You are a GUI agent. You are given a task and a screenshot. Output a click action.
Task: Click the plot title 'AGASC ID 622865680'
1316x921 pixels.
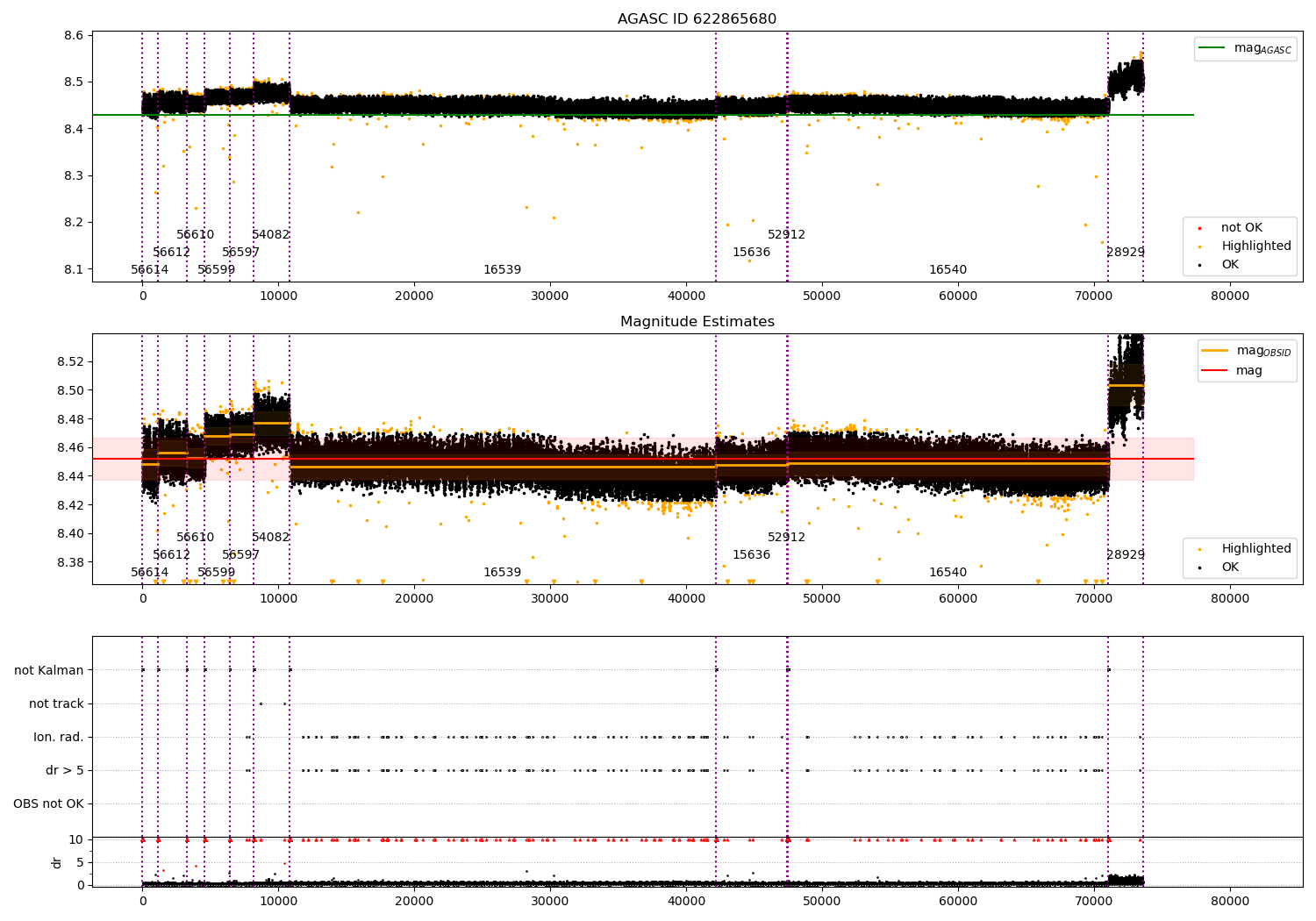click(x=697, y=19)
